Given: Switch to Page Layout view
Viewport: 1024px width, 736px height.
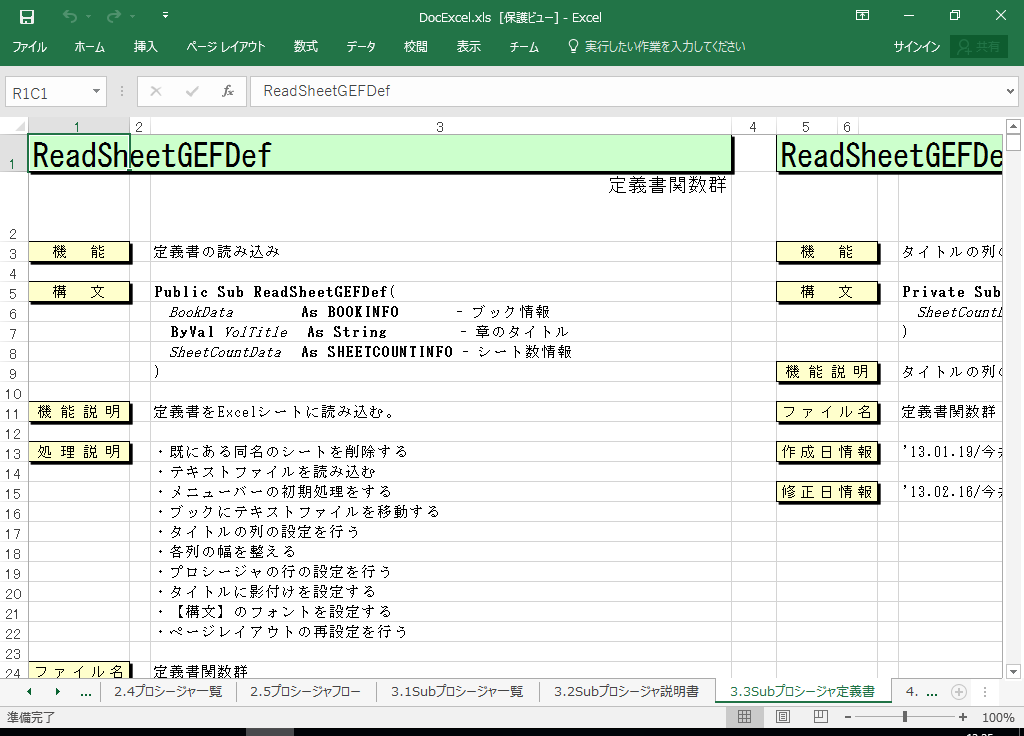Looking at the screenshot, I should point(783,717).
